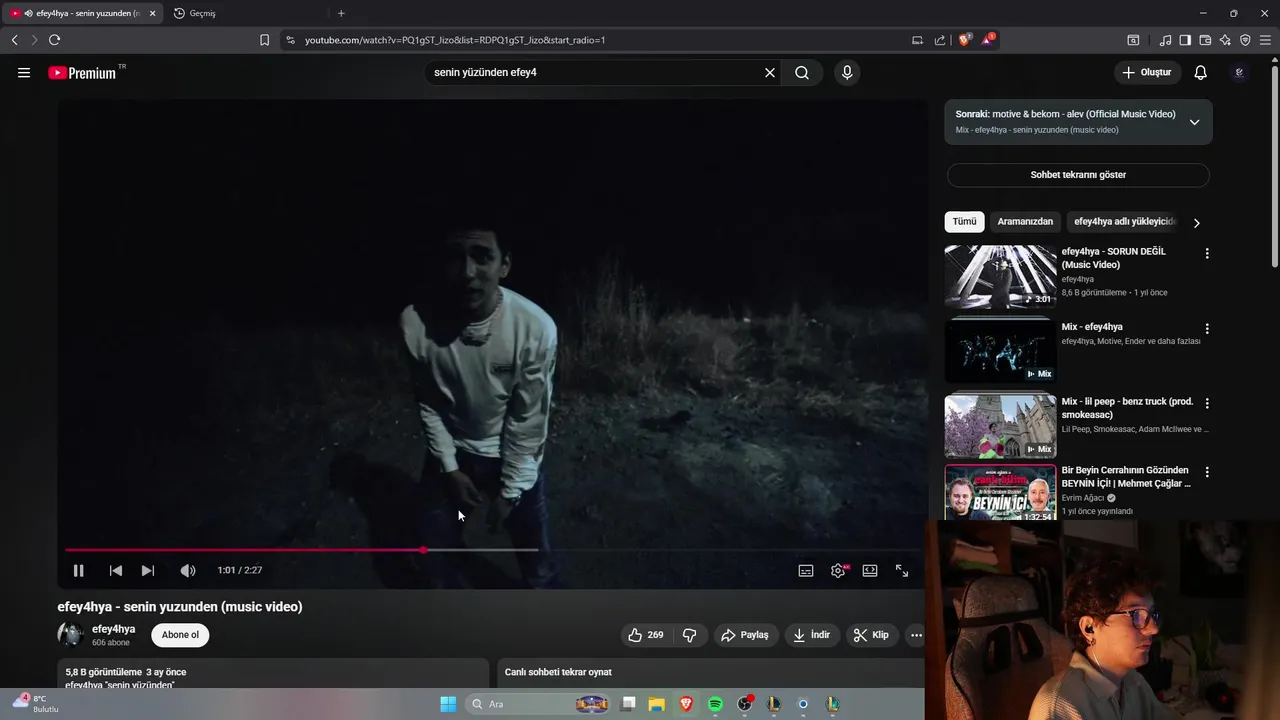This screenshot has height=720, width=1280.
Task: Open the efey4hya channel avatar
Action: 70,635
